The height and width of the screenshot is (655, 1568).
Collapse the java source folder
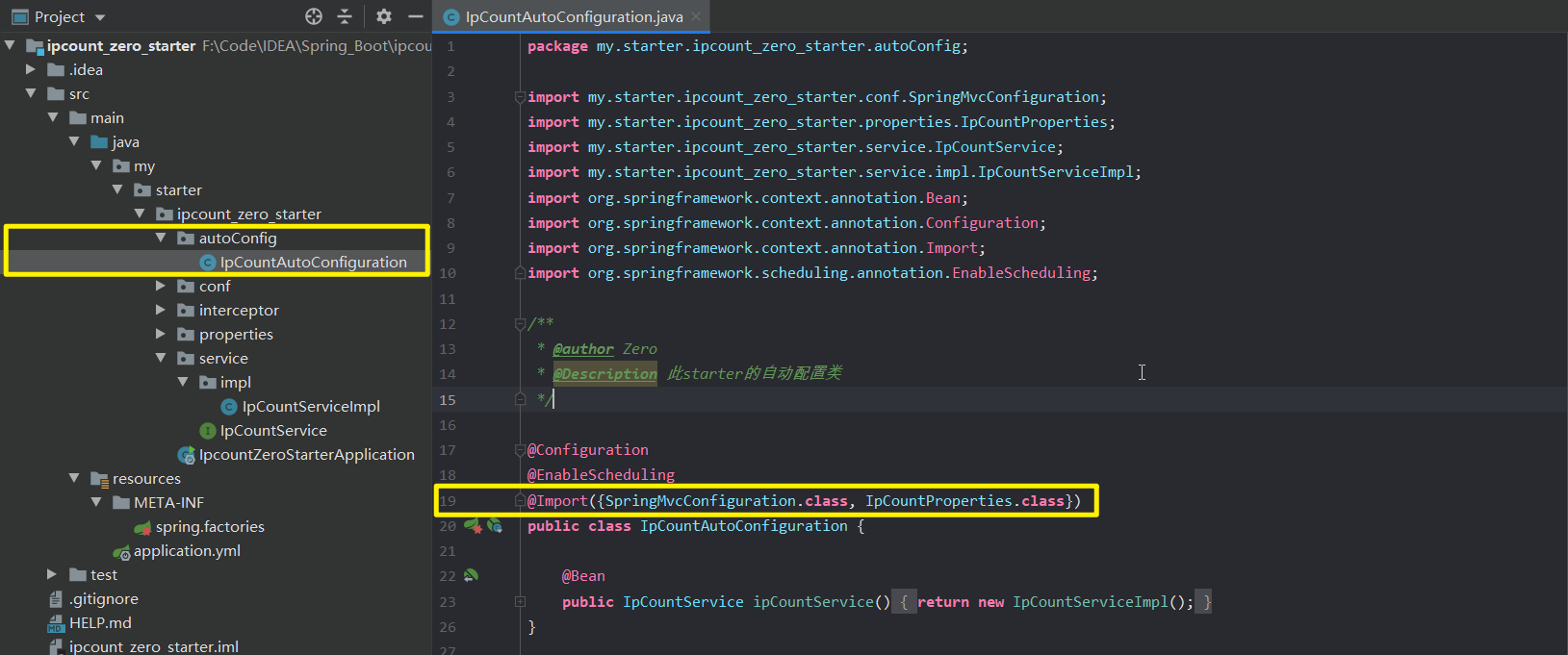tap(74, 141)
